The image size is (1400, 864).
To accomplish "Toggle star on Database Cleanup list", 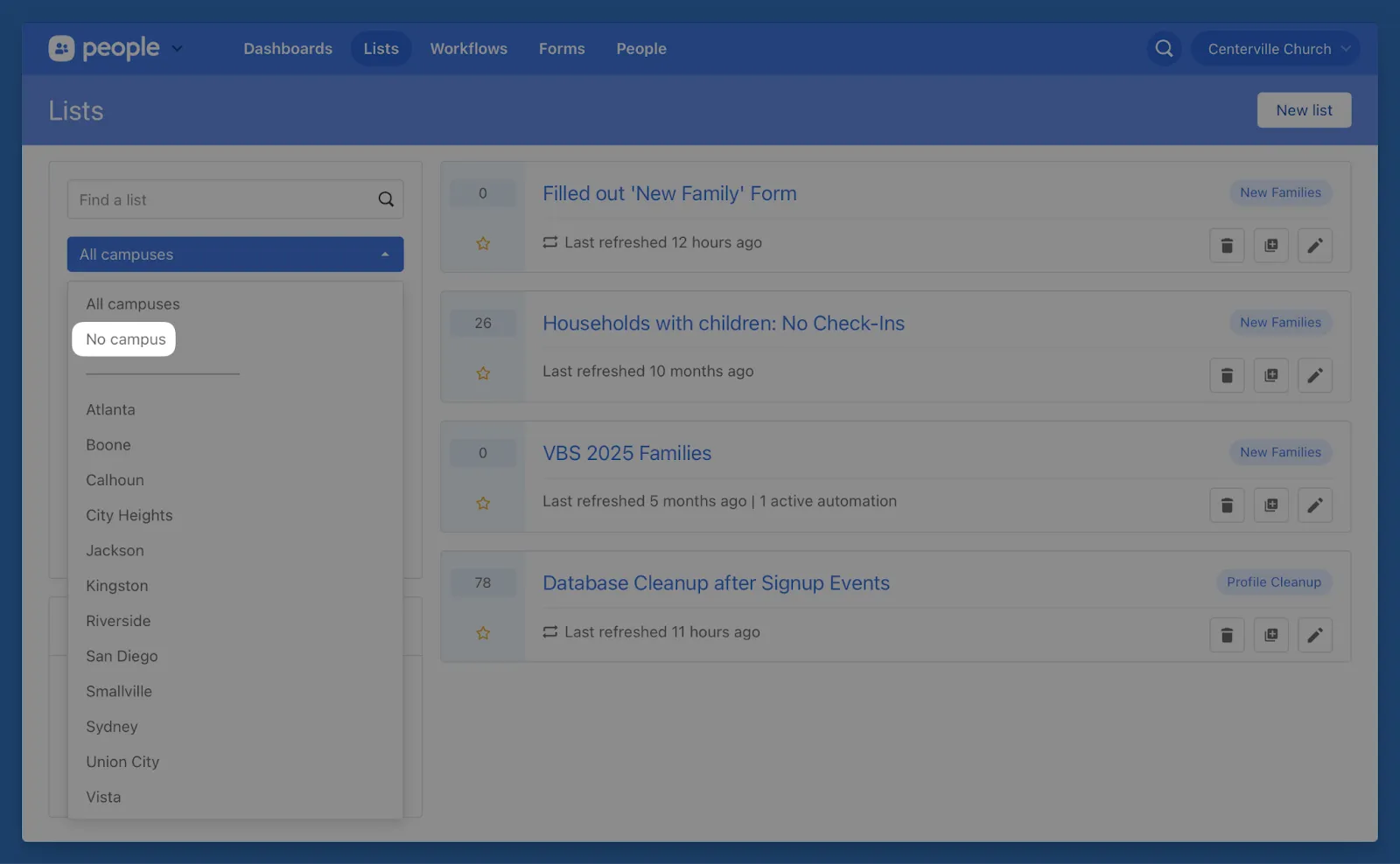I will [x=483, y=633].
